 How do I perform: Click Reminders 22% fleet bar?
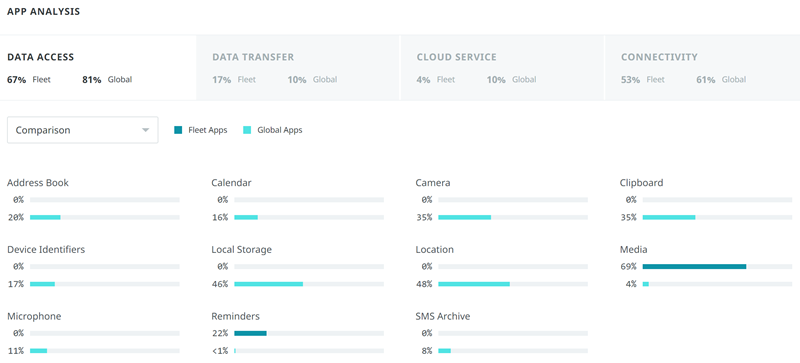(x=251, y=333)
